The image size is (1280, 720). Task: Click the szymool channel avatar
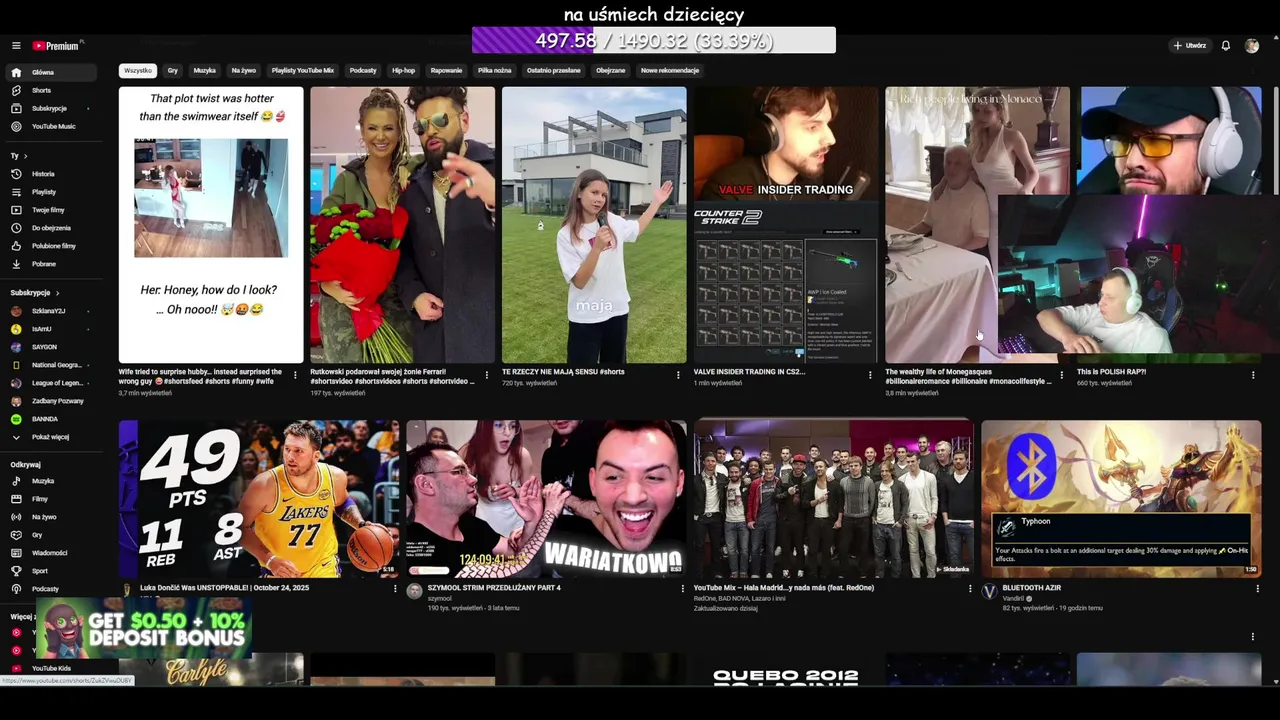414,591
